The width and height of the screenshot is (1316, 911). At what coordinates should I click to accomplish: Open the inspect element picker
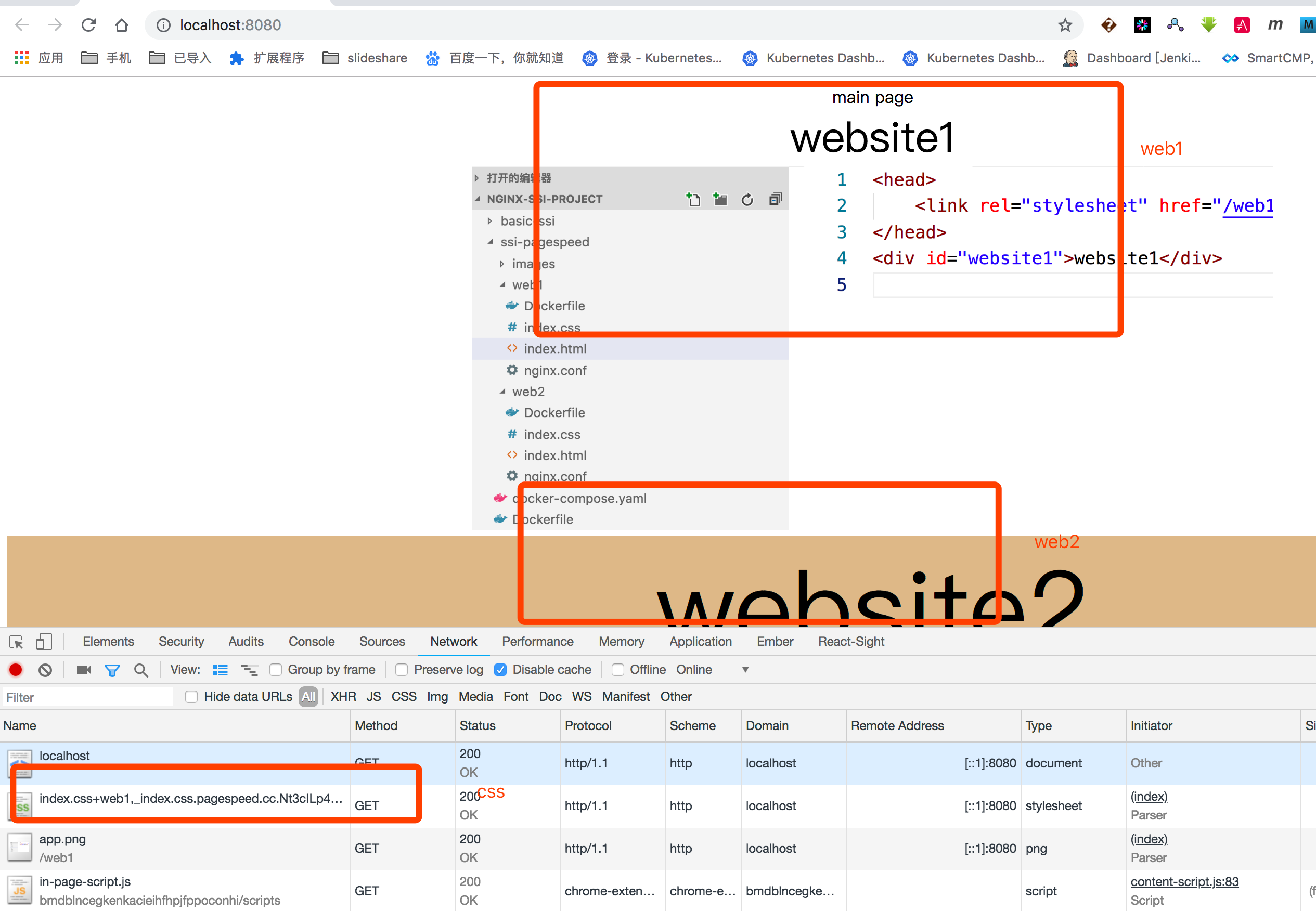click(x=17, y=642)
